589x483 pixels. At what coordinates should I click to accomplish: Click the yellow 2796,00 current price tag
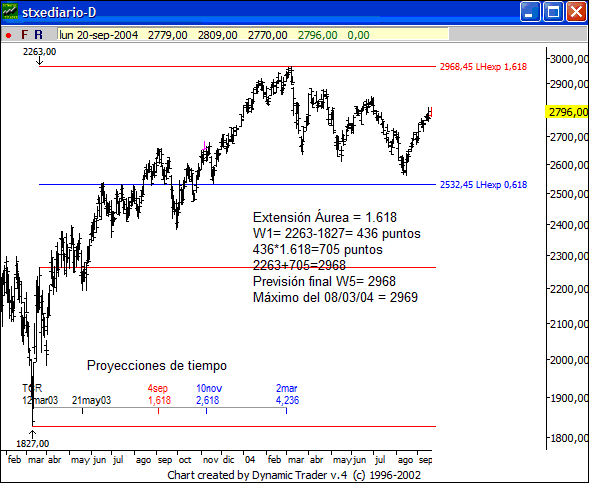pos(566,112)
